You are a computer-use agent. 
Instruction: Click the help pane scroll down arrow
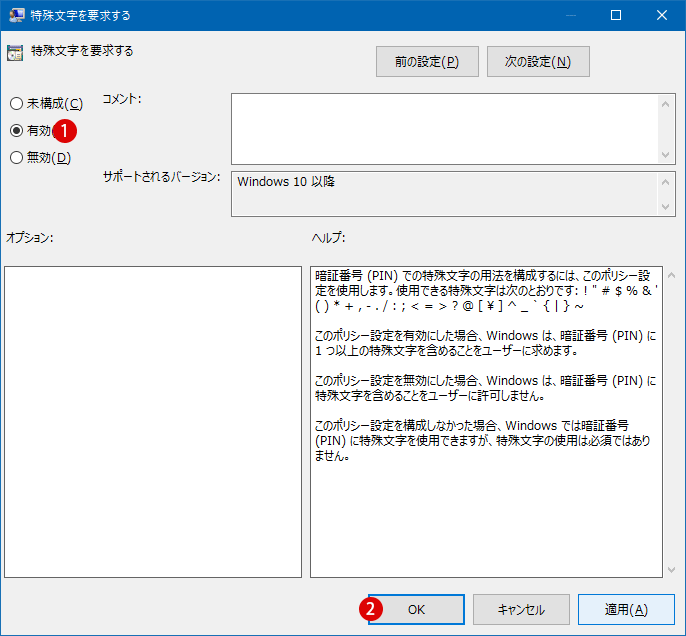[672, 570]
